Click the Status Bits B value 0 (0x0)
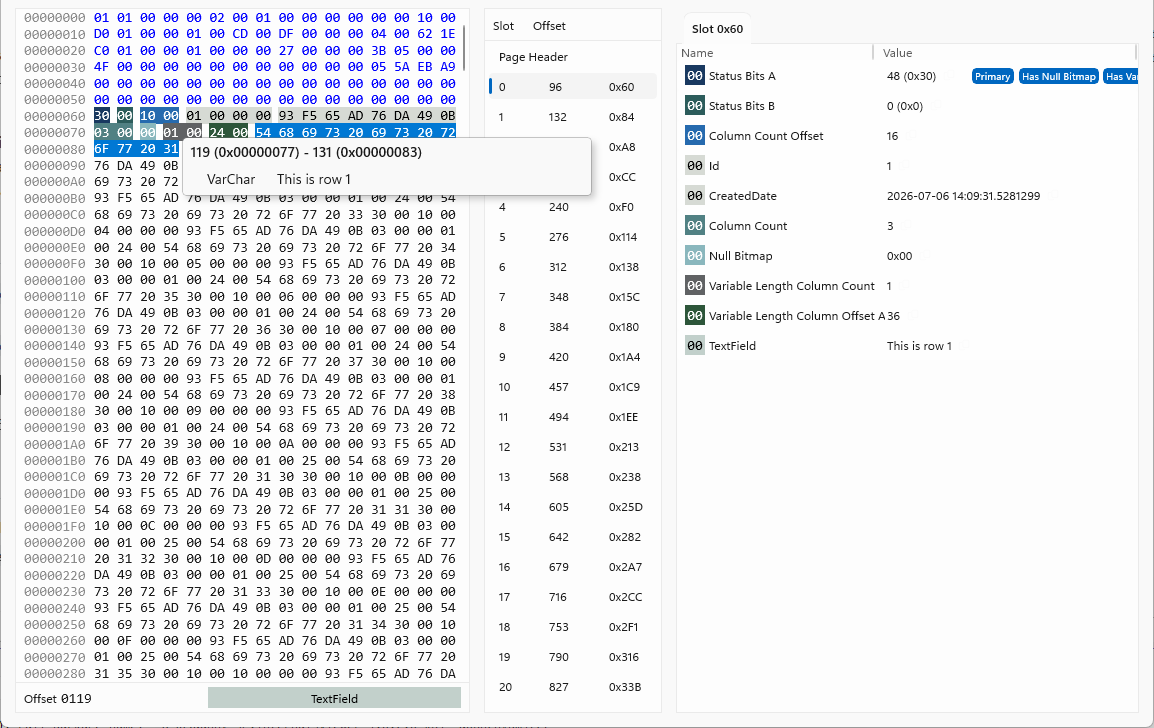 [x=905, y=106]
